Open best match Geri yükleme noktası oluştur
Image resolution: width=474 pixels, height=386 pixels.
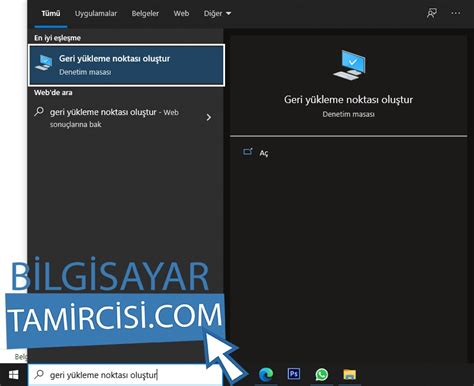(x=126, y=65)
